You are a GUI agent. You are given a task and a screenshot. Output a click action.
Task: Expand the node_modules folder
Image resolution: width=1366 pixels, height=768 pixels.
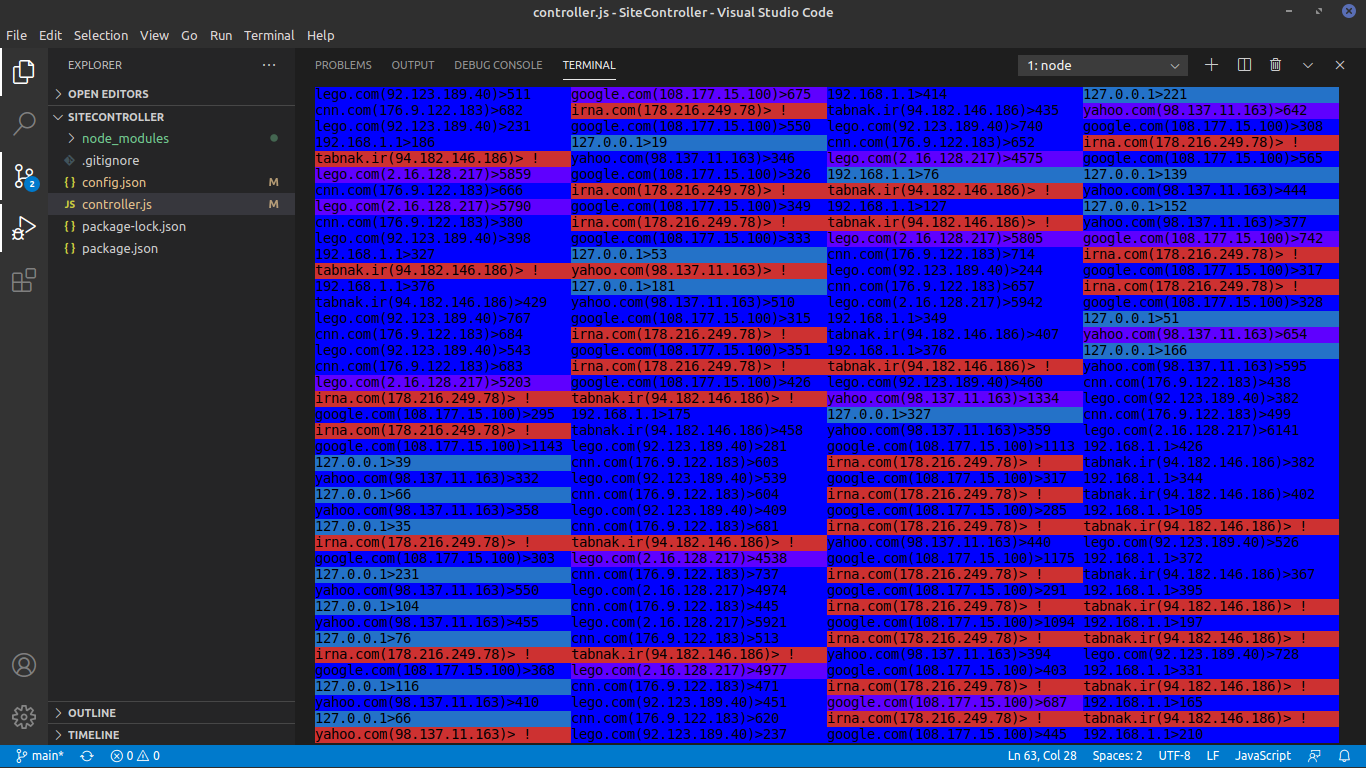pyautogui.click(x=172, y=138)
